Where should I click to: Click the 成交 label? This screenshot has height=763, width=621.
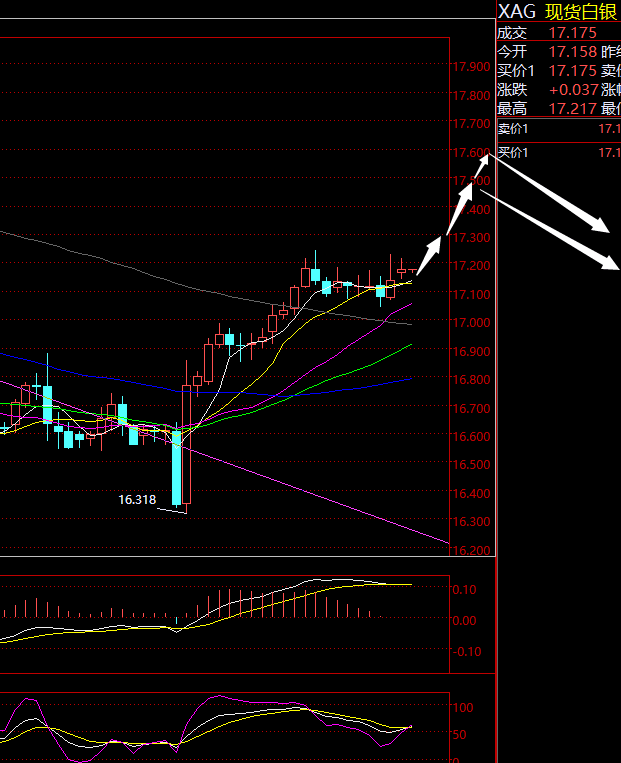tap(512, 33)
